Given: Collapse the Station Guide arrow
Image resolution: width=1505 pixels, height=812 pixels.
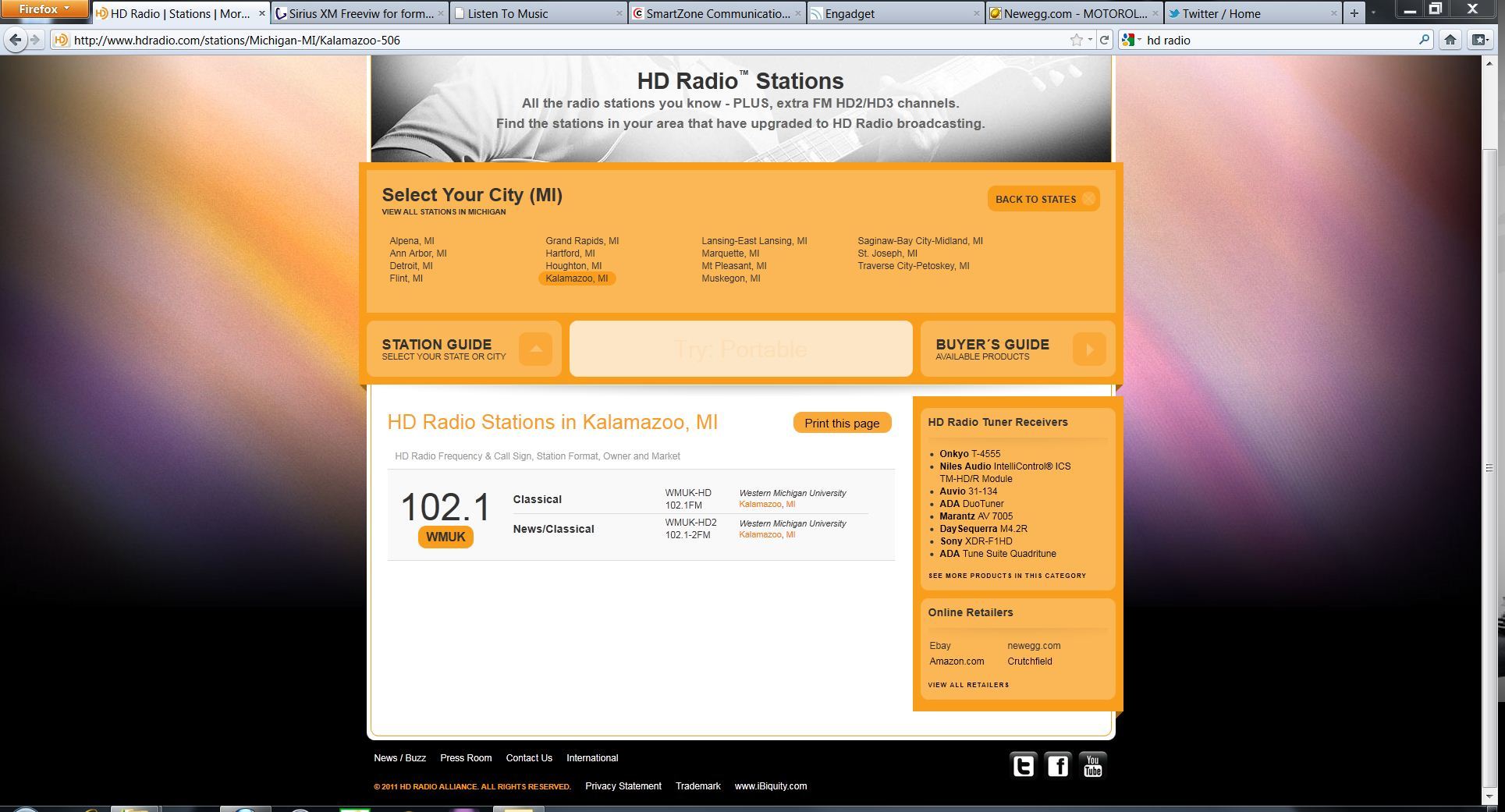Looking at the screenshot, I should click(535, 349).
